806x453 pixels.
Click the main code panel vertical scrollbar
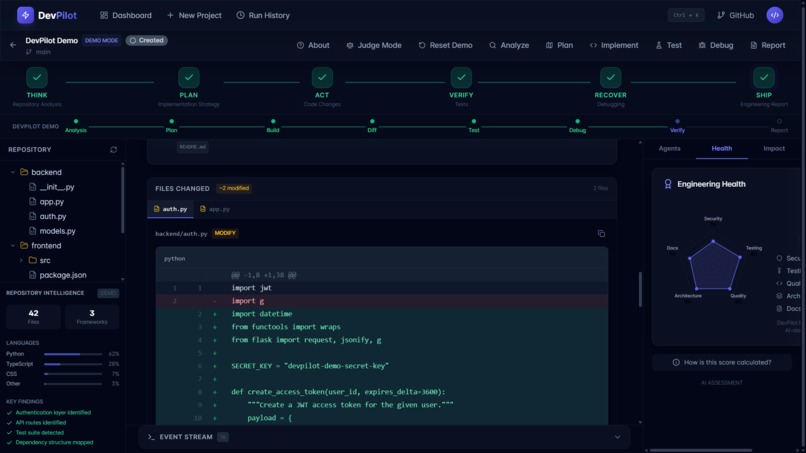tap(640, 289)
